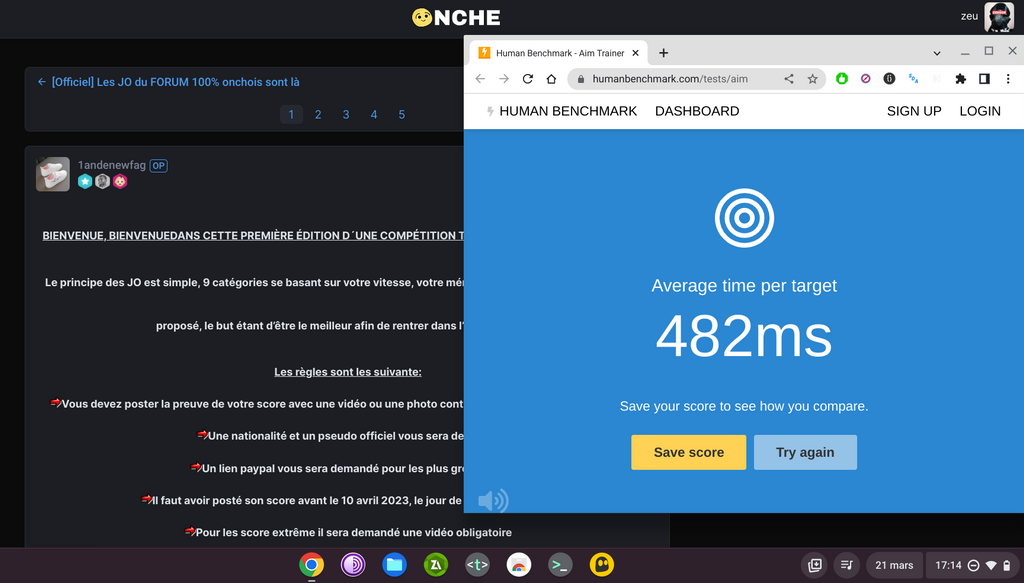Go back via the topic title link
The image size is (1024, 583).
[x=168, y=82]
